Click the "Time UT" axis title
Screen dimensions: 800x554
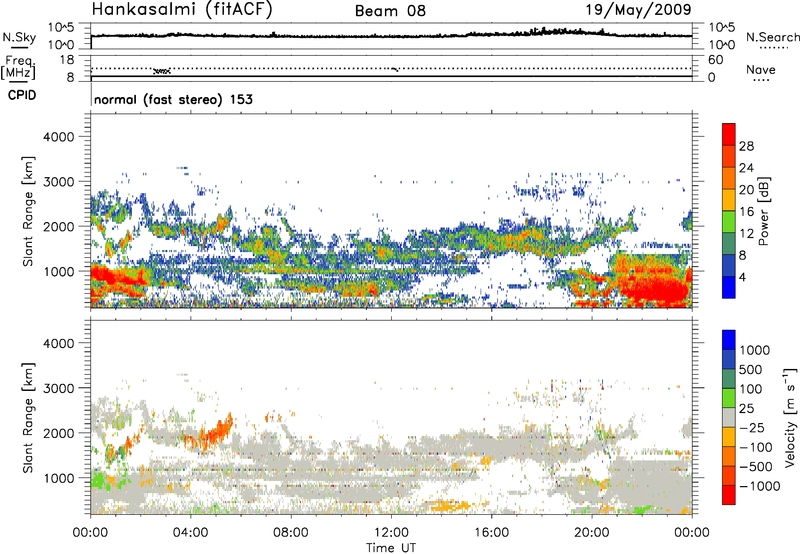click(391, 548)
